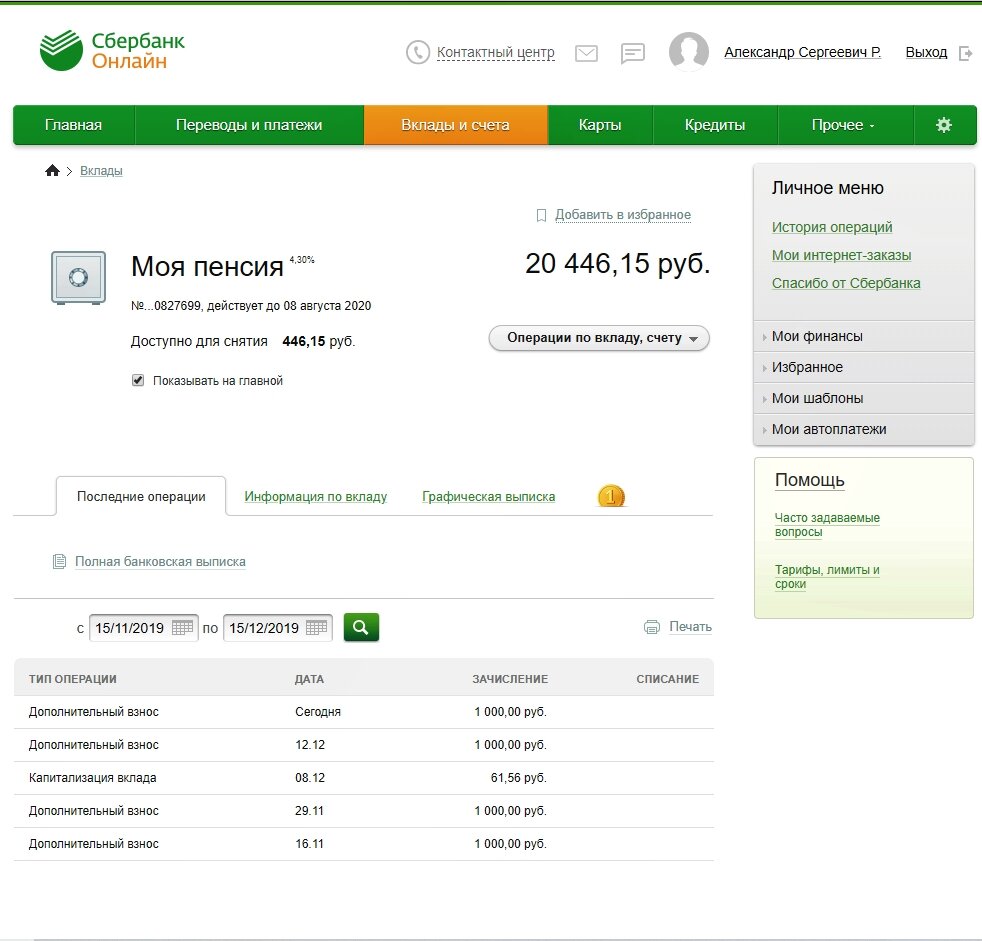Click the user avatar picture
Screen dimensions: 982x941
pos(688,51)
